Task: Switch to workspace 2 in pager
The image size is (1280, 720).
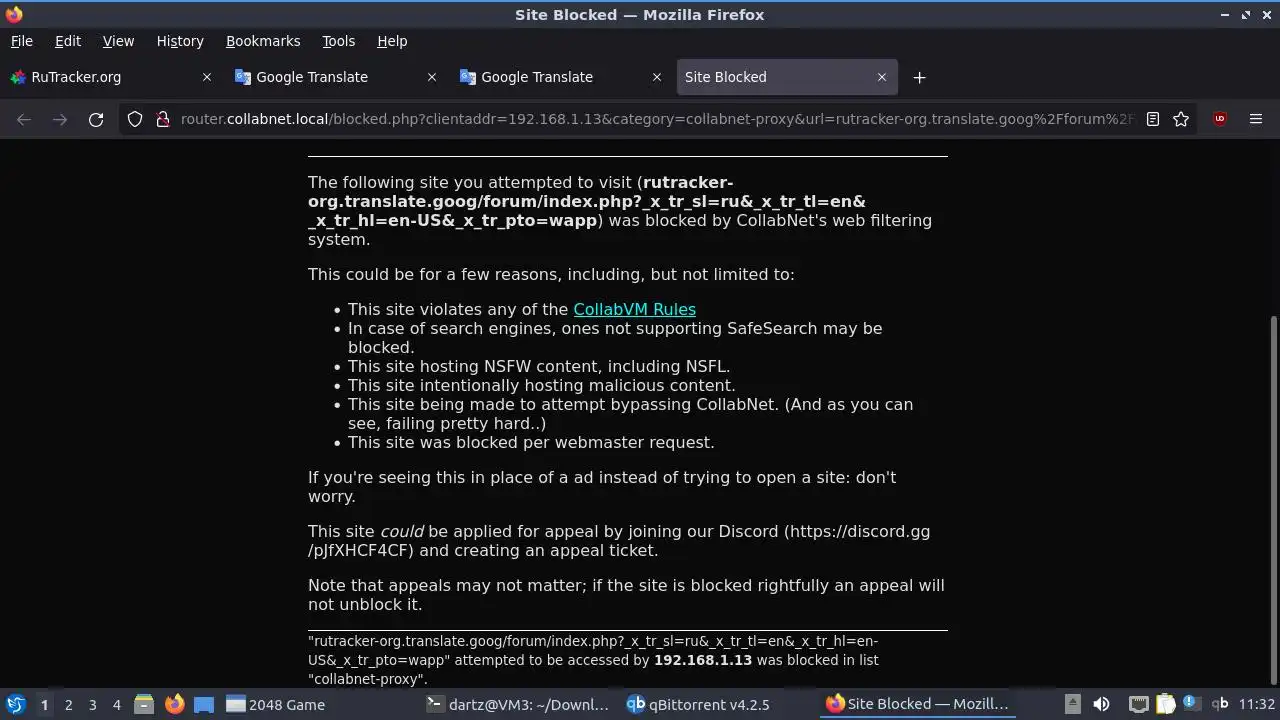Action: coord(68,704)
